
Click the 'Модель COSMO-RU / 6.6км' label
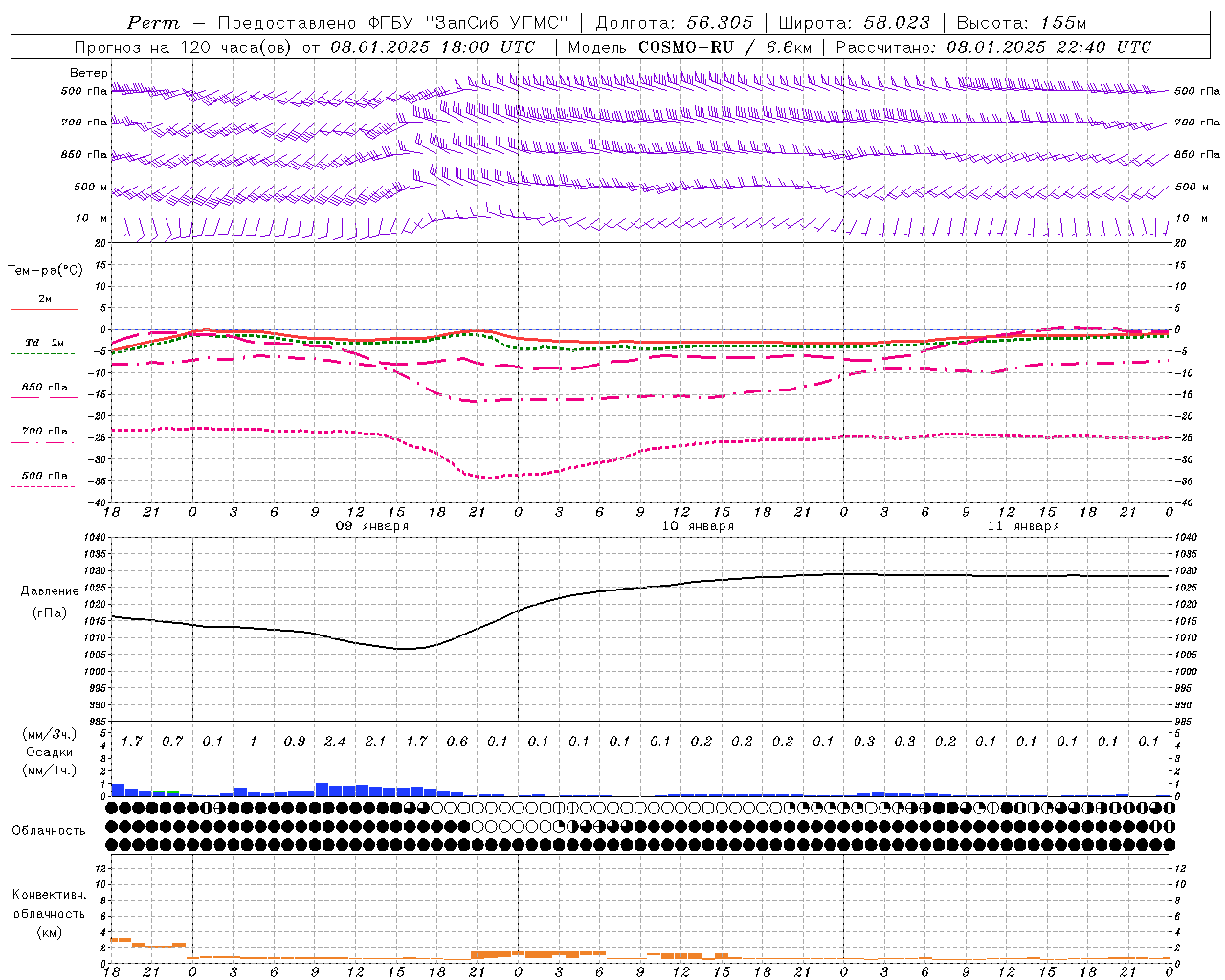(x=689, y=47)
